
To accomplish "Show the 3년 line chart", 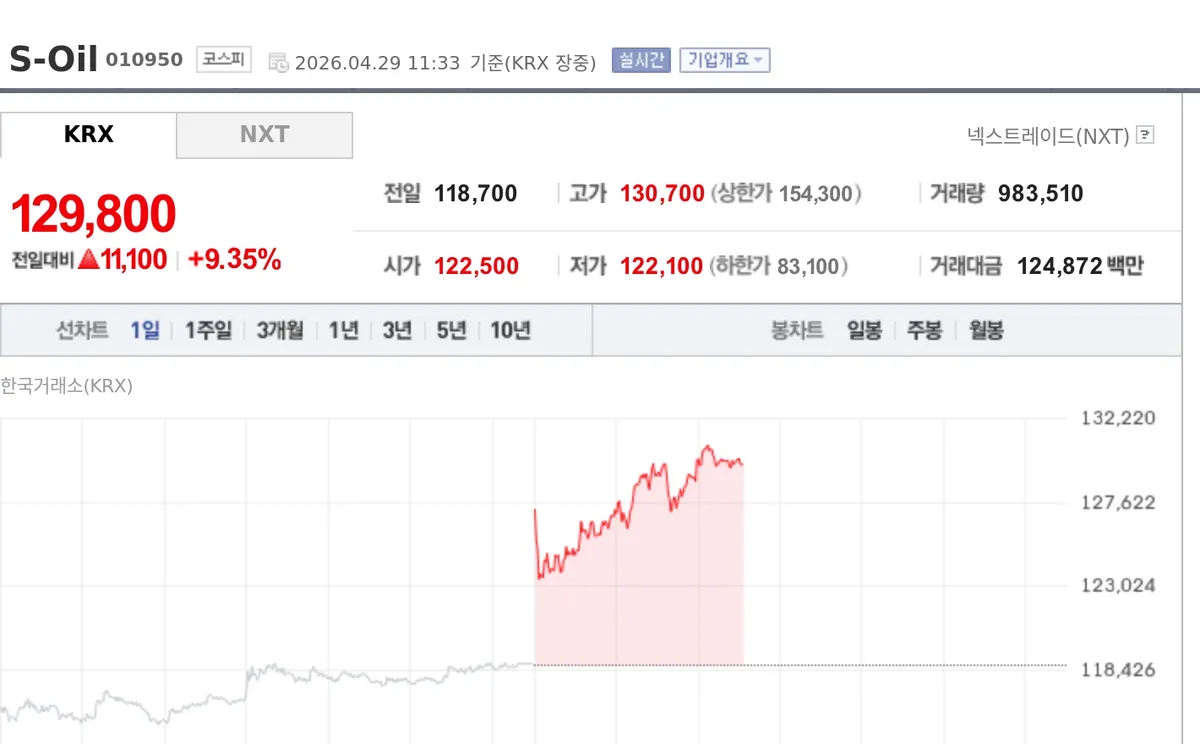I will [397, 331].
